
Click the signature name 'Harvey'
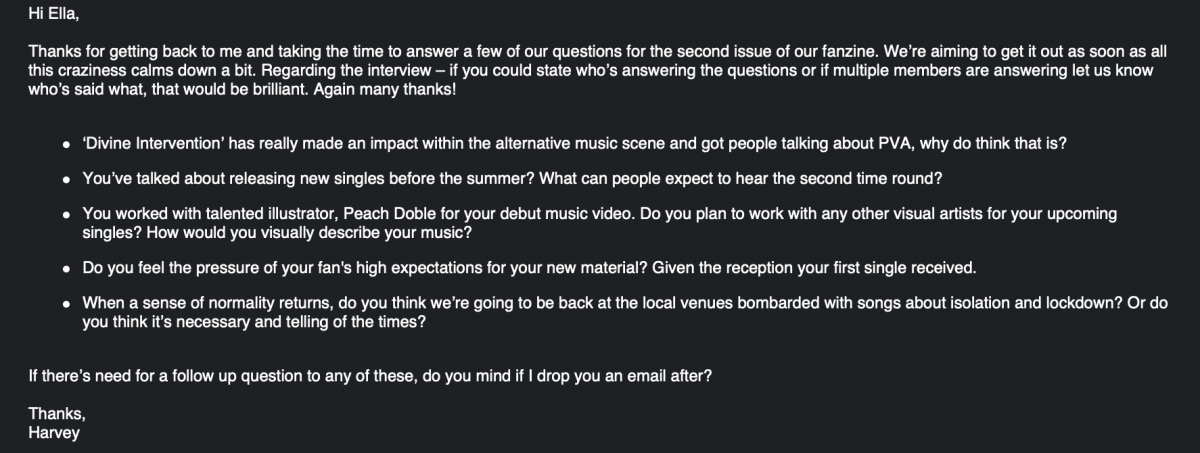tap(53, 433)
